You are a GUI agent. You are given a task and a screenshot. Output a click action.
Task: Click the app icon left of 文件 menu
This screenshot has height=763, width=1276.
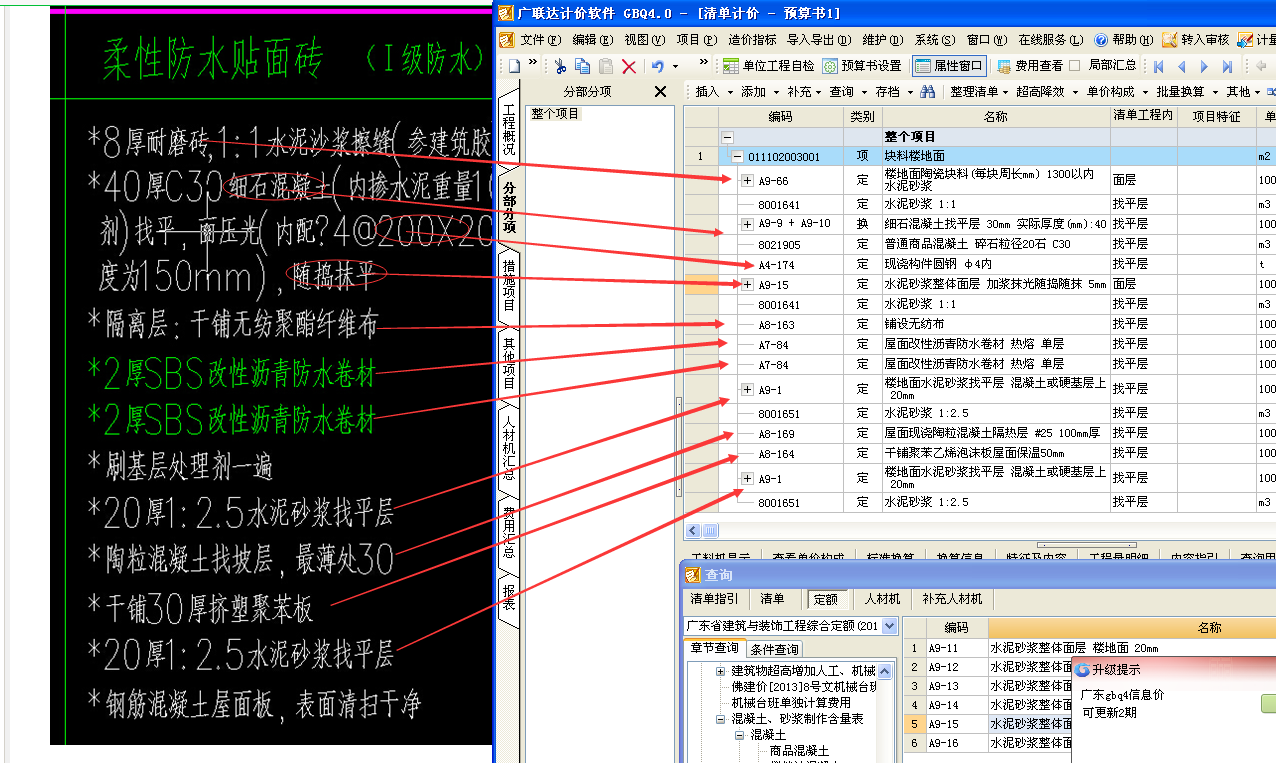(507, 40)
